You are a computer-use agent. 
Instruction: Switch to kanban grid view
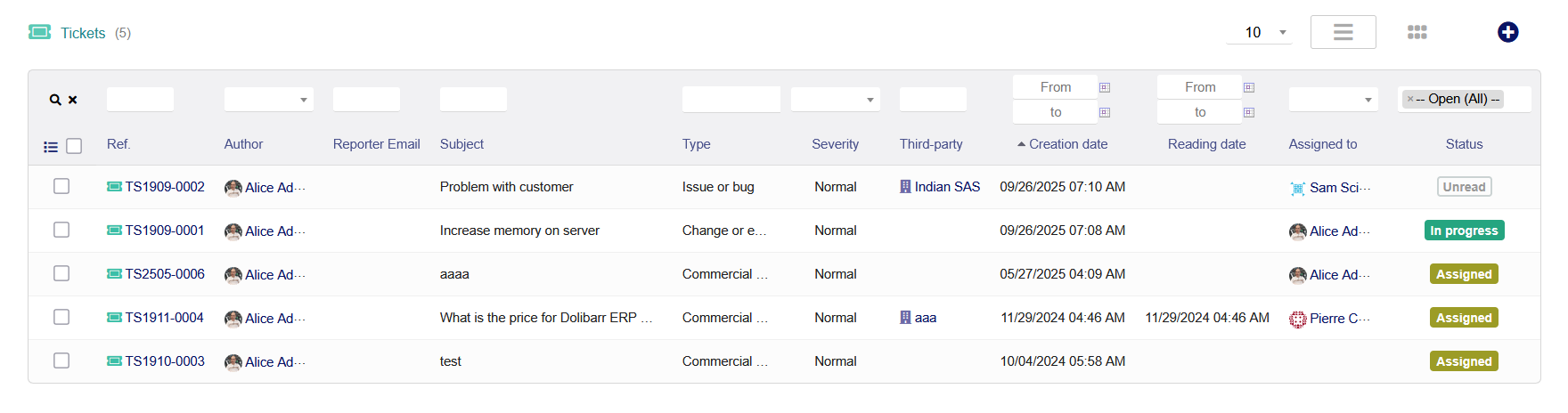coord(1417,32)
